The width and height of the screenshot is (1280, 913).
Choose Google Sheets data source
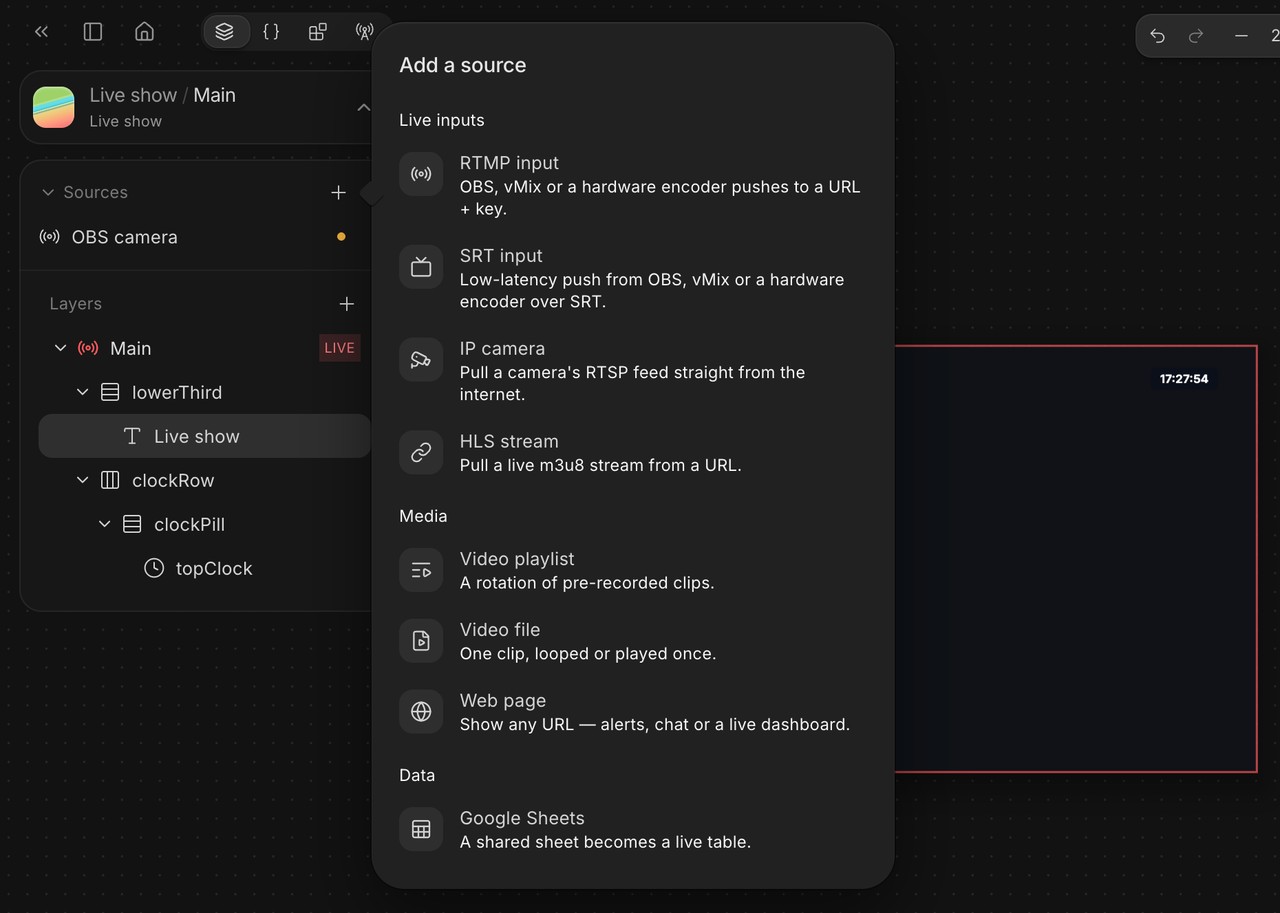tap(632, 830)
